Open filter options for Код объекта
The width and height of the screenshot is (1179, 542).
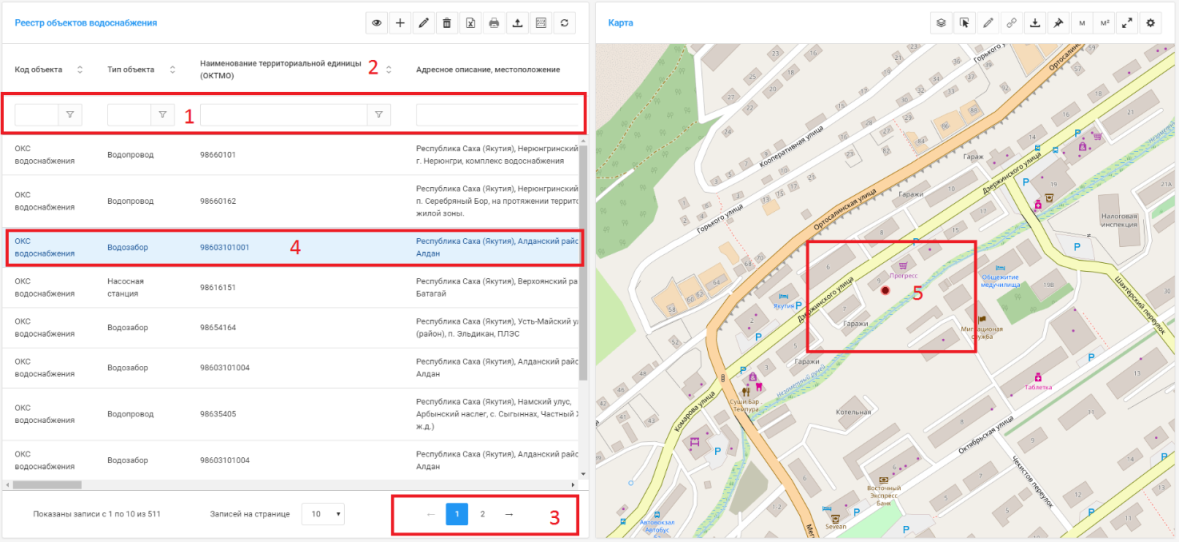(70, 116)
